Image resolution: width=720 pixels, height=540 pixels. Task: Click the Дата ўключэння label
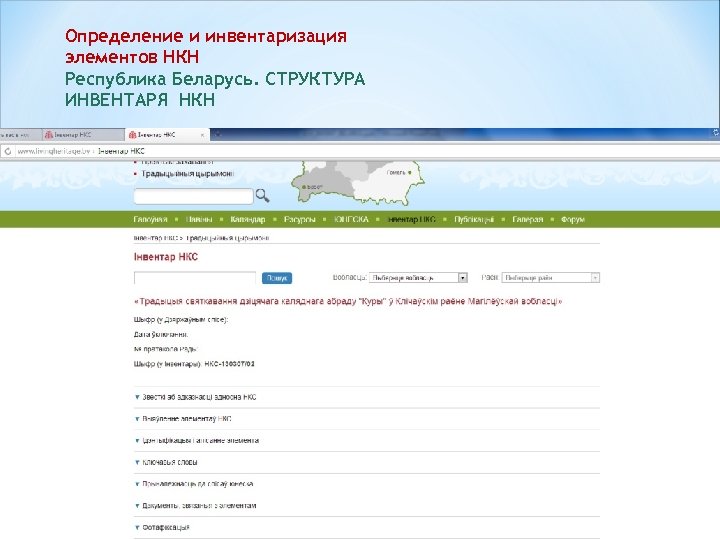(161, 334)
